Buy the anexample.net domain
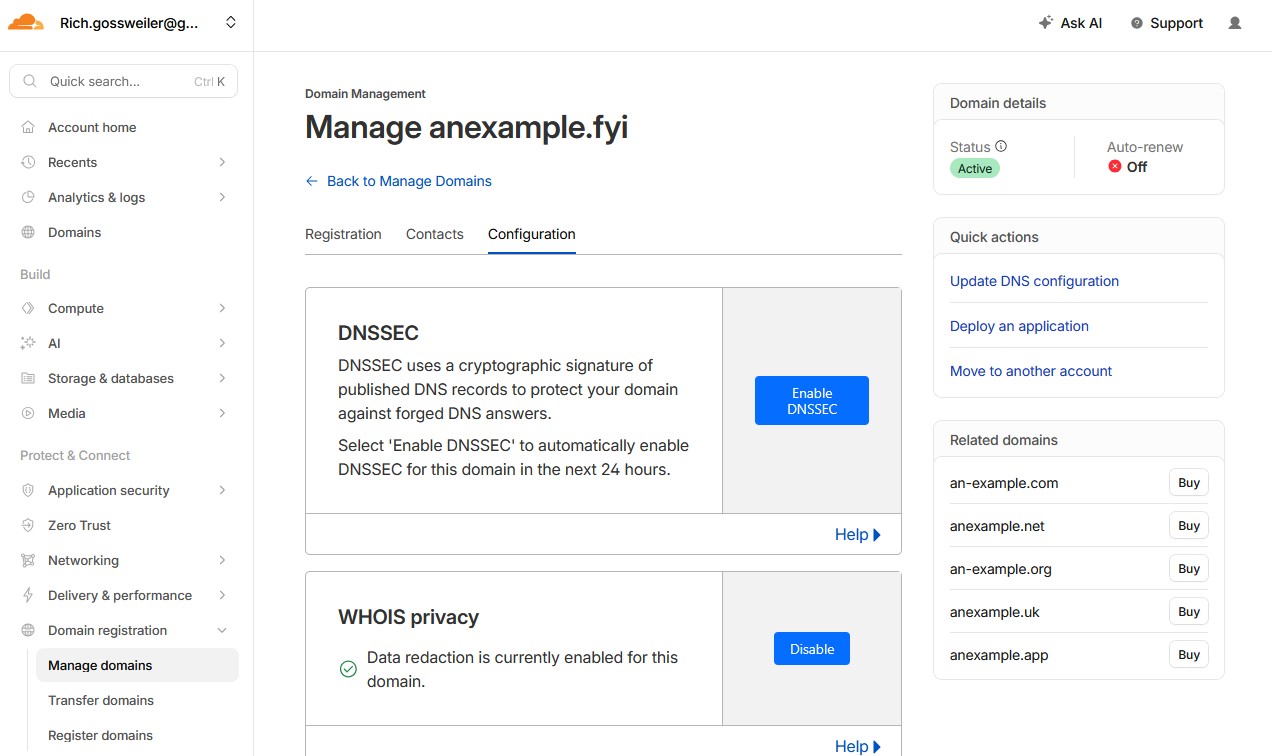1272x756 pixels. tap(1188, 526)
